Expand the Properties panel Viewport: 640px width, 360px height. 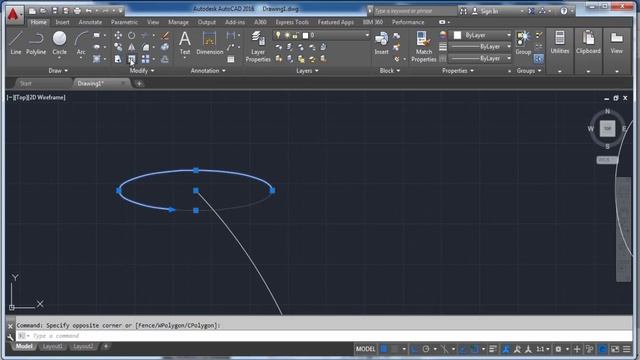458,71
